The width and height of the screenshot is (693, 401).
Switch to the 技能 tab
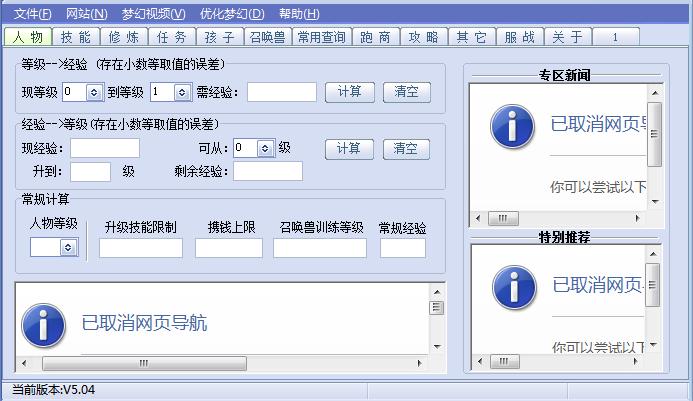[x=76, y=37]
